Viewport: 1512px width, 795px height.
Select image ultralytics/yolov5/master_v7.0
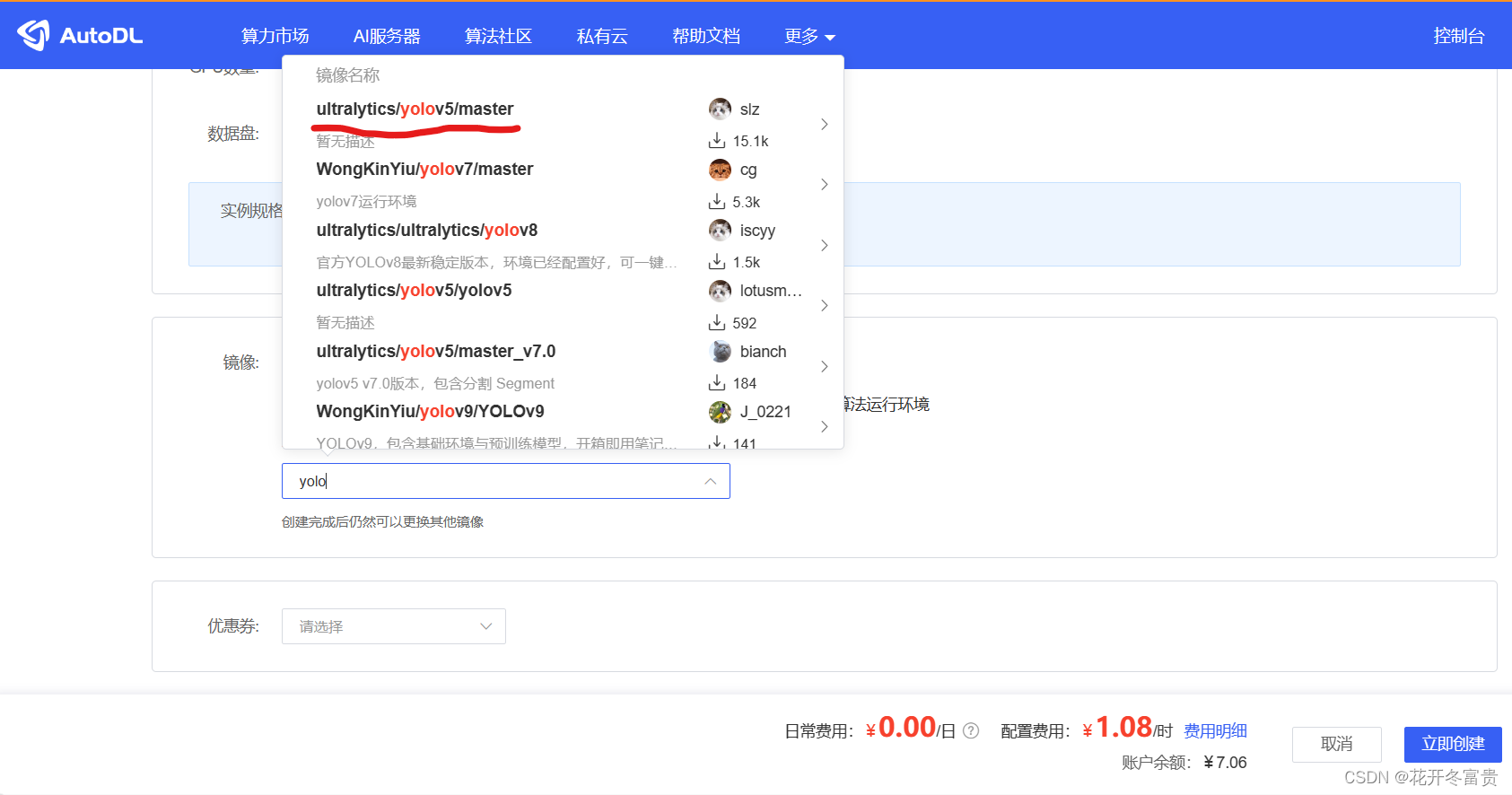tap(436, 351)
